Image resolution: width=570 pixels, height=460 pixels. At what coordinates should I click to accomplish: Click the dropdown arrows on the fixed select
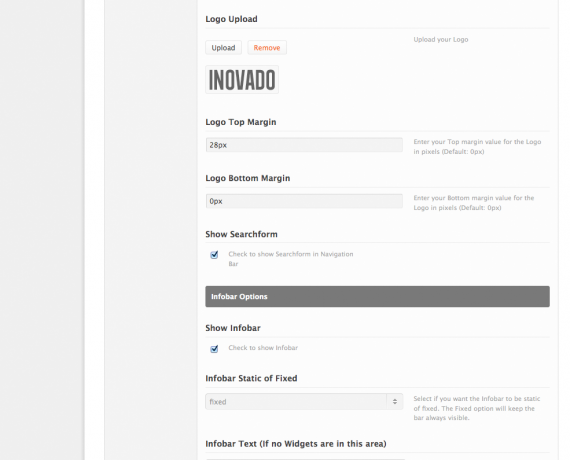click(395, 401)
